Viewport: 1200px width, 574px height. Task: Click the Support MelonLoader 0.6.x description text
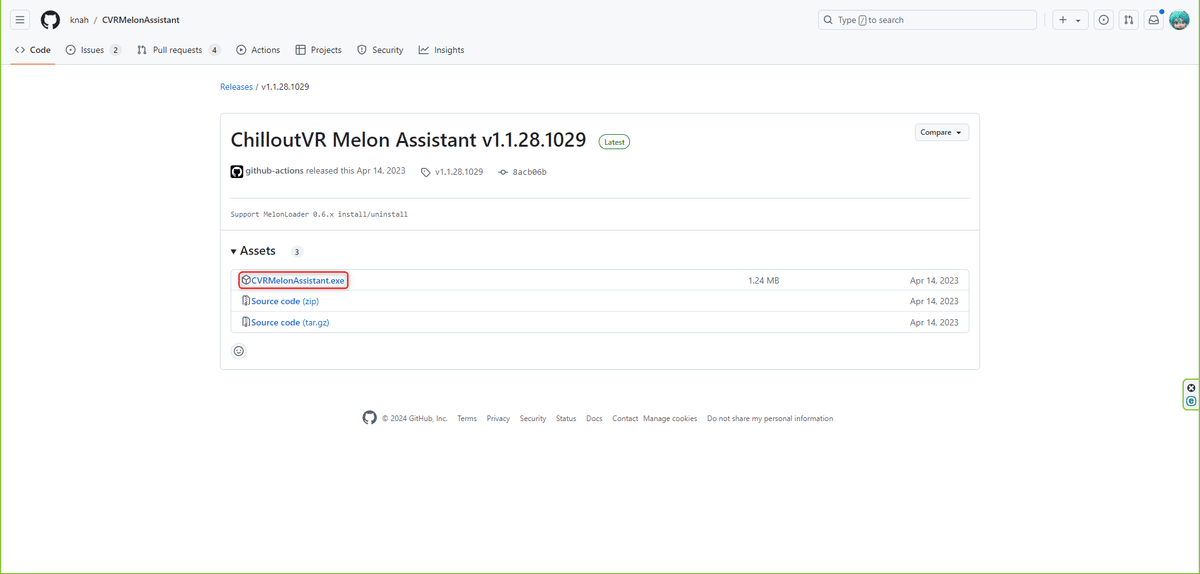click(x=319, y=214)
